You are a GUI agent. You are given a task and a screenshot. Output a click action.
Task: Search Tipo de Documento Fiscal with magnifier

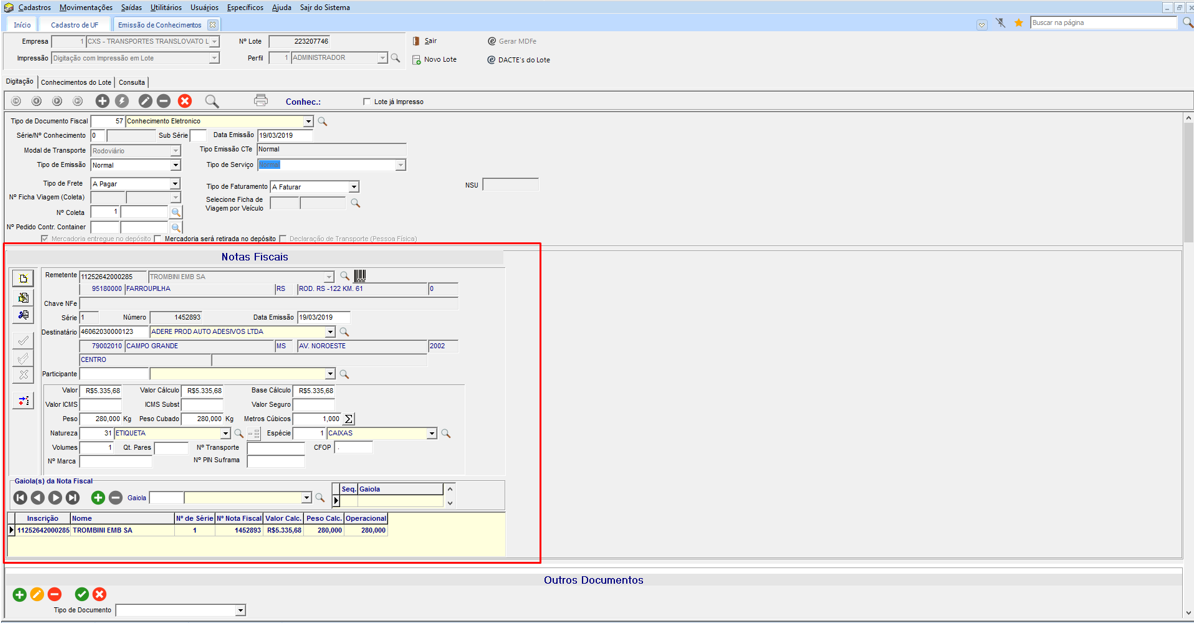(322, 121)
